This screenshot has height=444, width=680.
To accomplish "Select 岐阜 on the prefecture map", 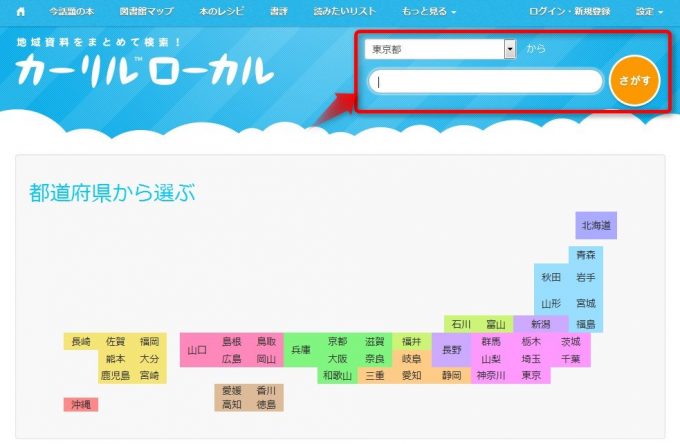I will (x=412, y=359).
